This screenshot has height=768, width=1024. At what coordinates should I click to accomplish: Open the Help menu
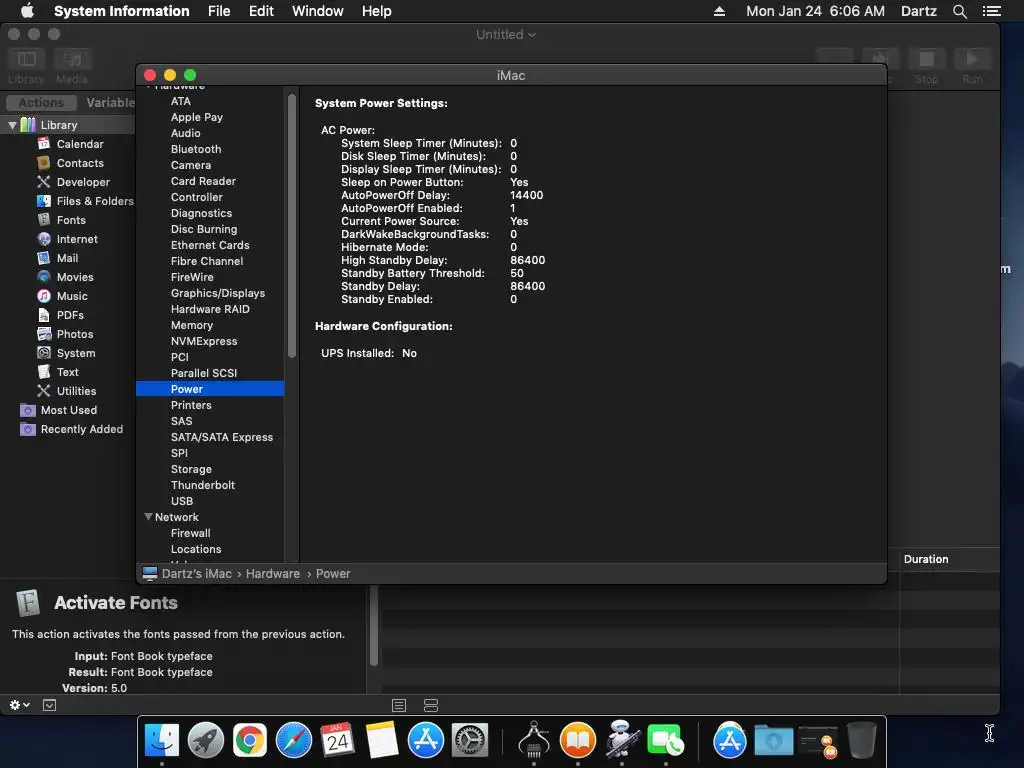(376, 11)
